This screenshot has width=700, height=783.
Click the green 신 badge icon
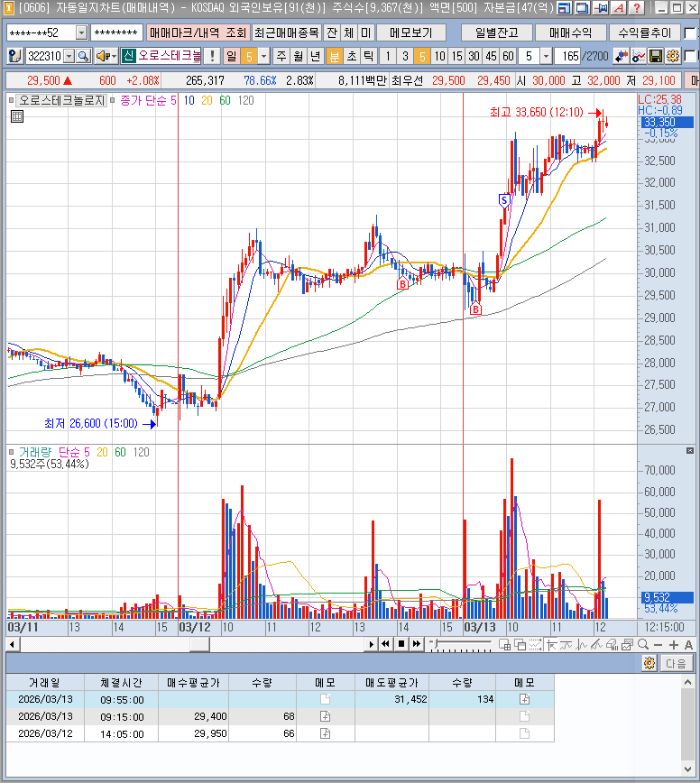coord(128,56)
